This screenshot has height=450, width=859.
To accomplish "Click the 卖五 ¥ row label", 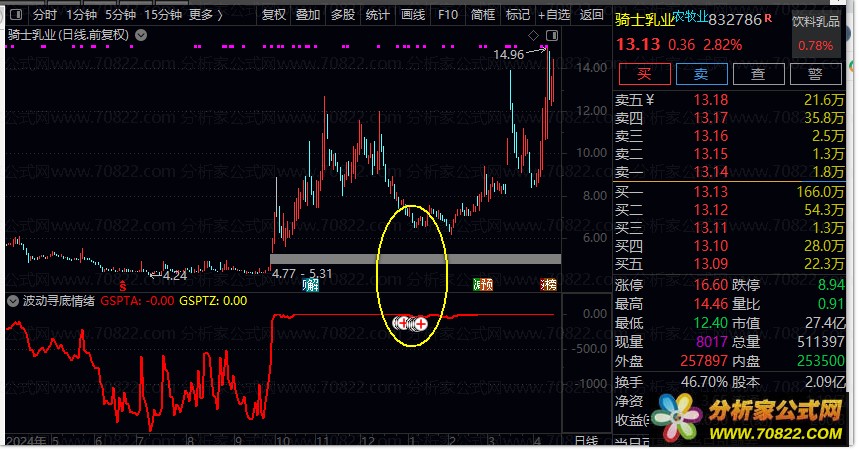I will [634, 100].
